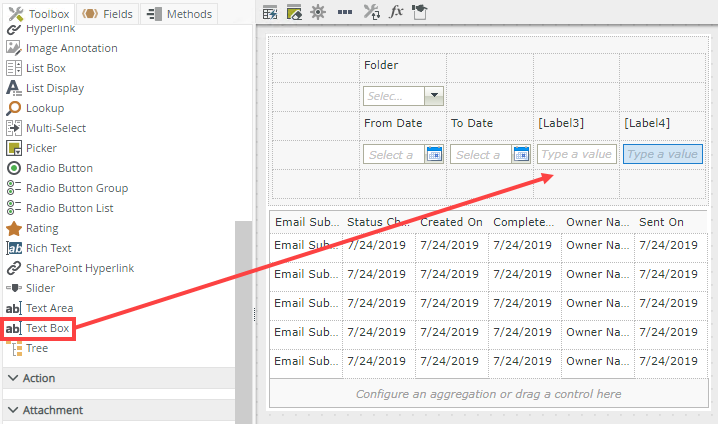Click the graduation cap toolbar icon
The width and height of the screenshot is (718, 424).
(420, 12)
